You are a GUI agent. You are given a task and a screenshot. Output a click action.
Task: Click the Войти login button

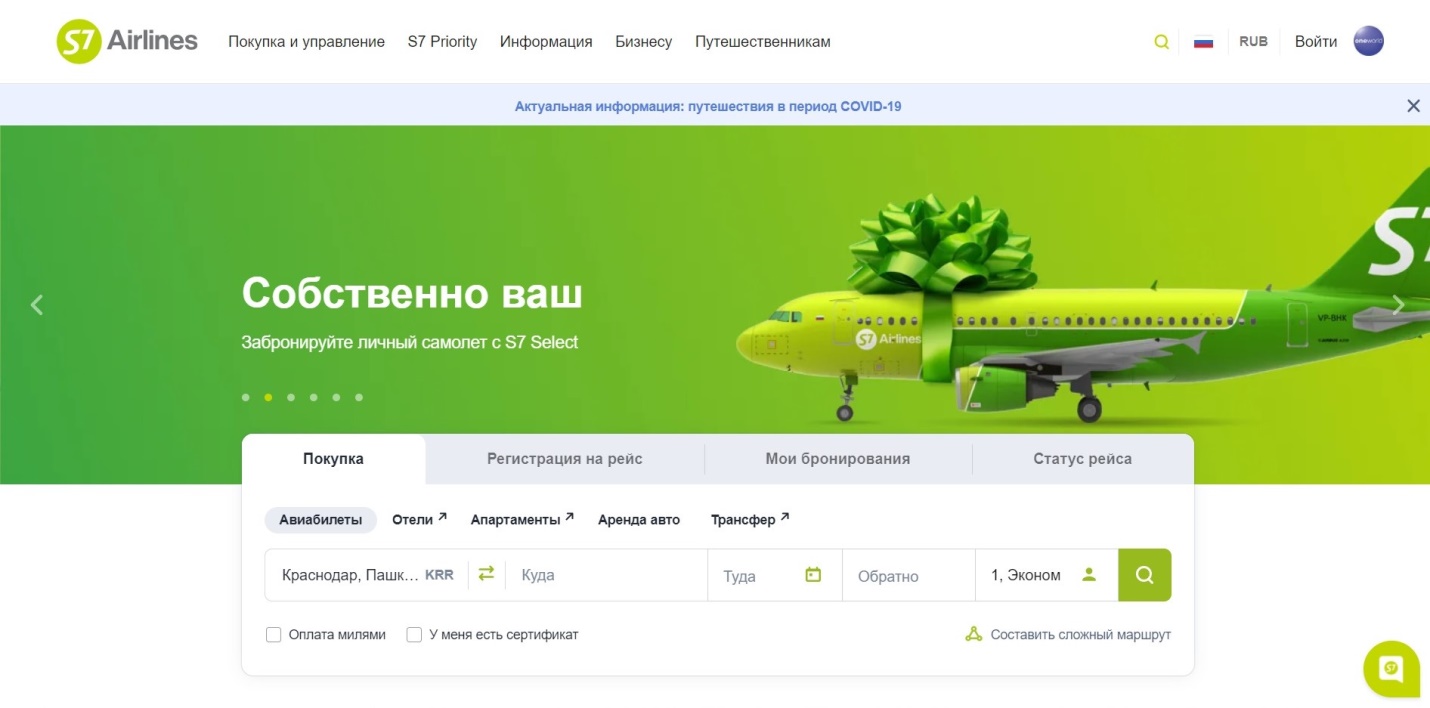coord(1316,41)
